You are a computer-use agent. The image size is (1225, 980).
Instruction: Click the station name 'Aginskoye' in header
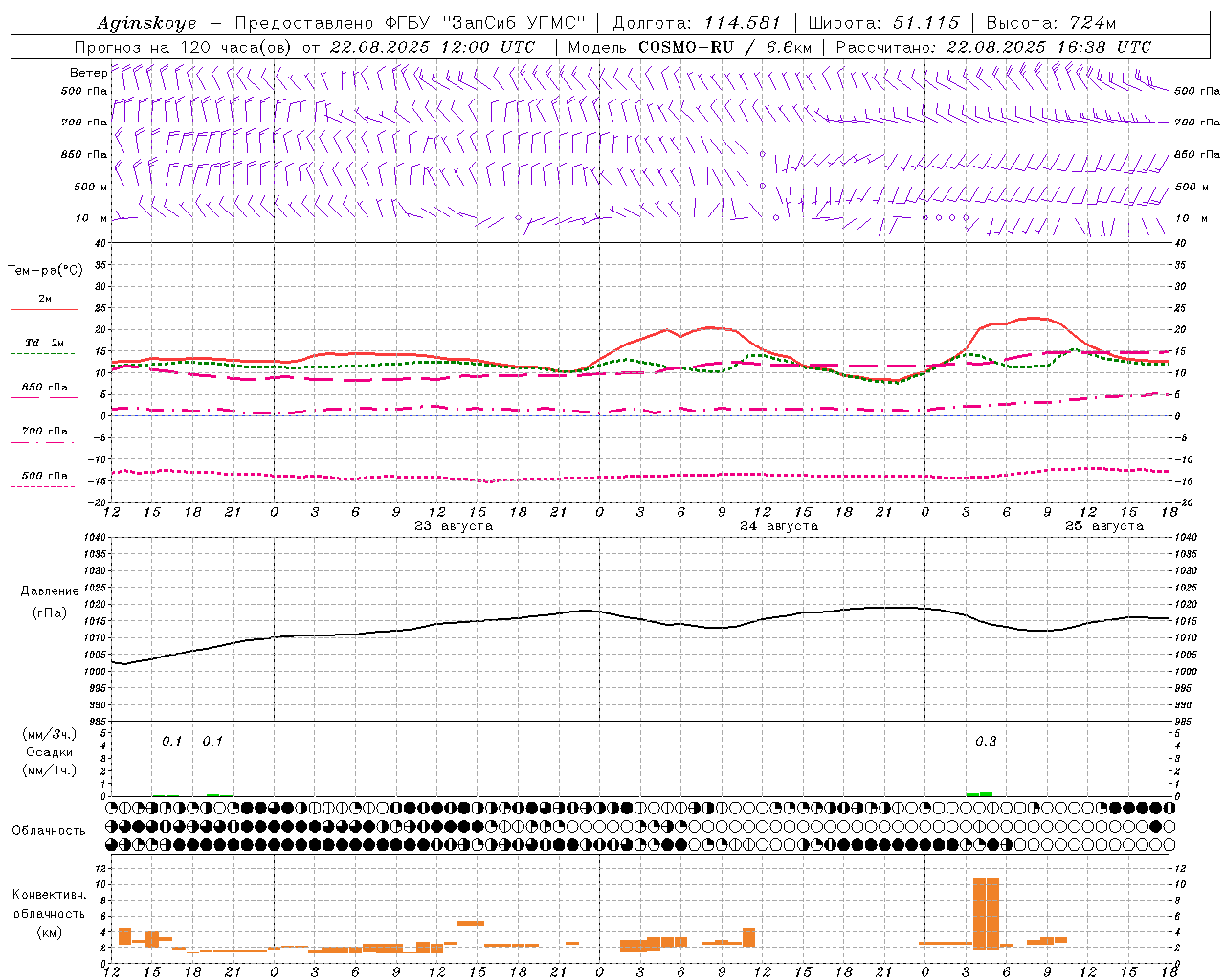(147, 23)
